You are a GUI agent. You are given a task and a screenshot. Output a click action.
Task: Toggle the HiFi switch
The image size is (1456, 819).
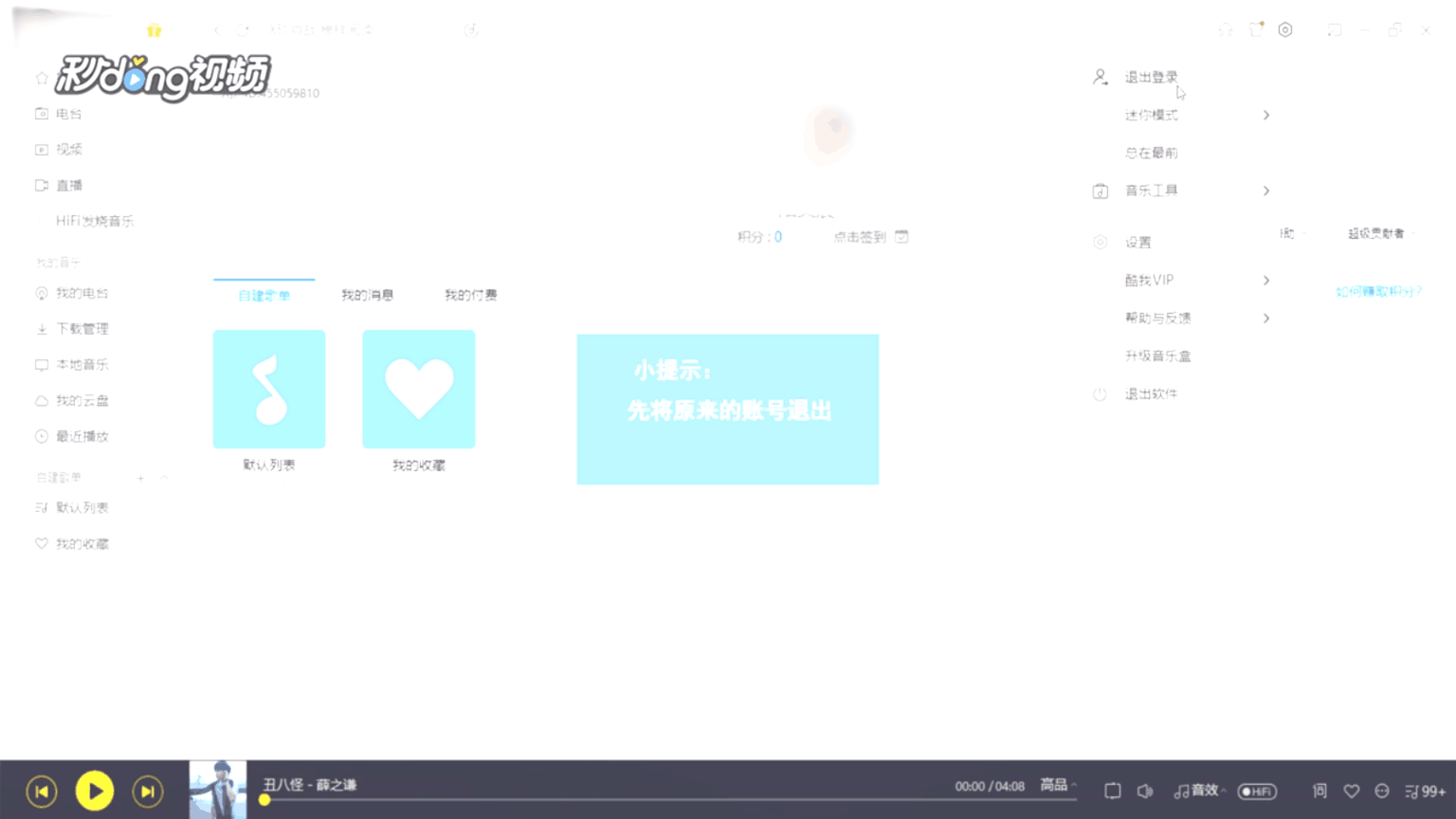pos(1257,791)
